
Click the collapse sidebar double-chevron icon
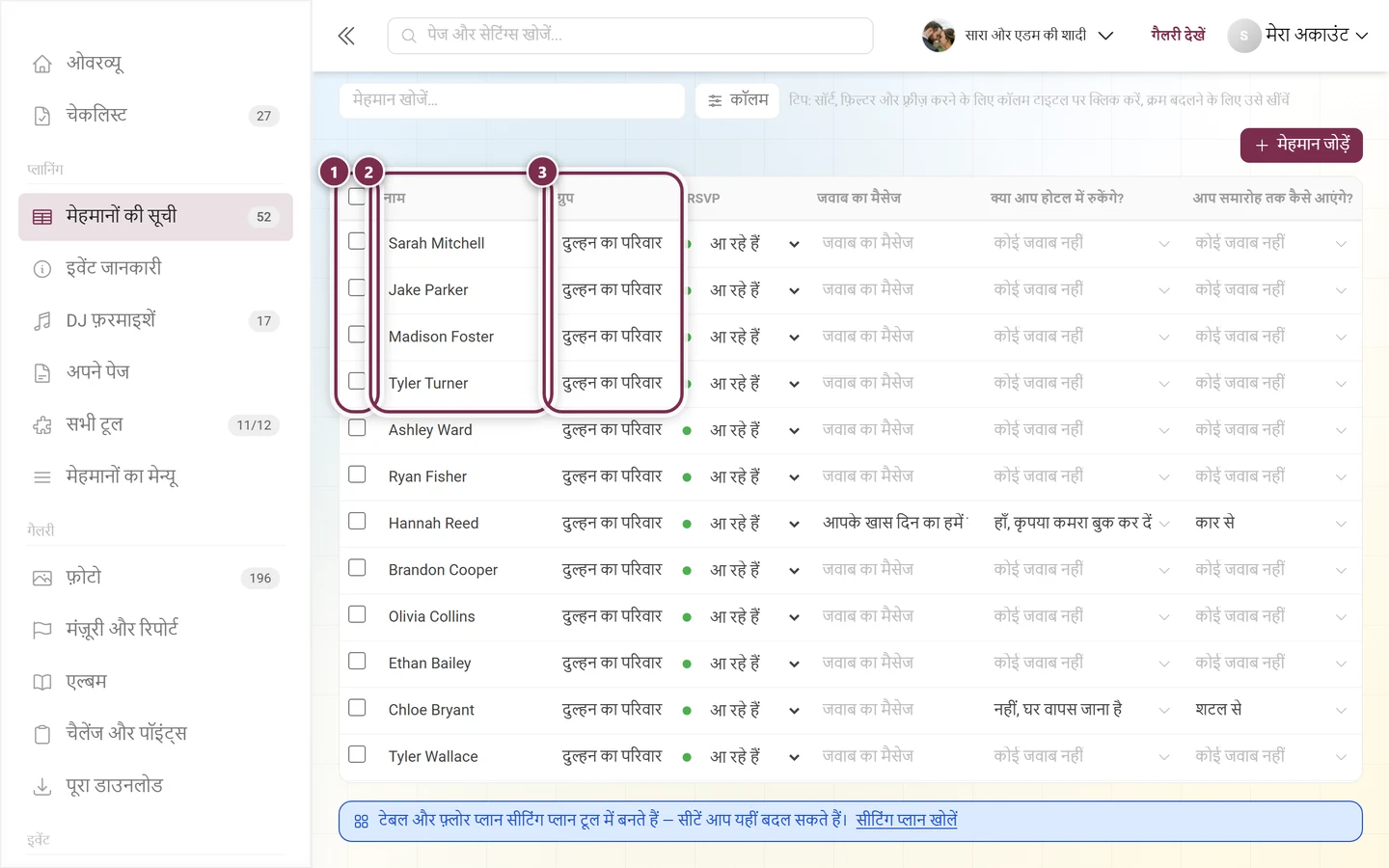346,37
